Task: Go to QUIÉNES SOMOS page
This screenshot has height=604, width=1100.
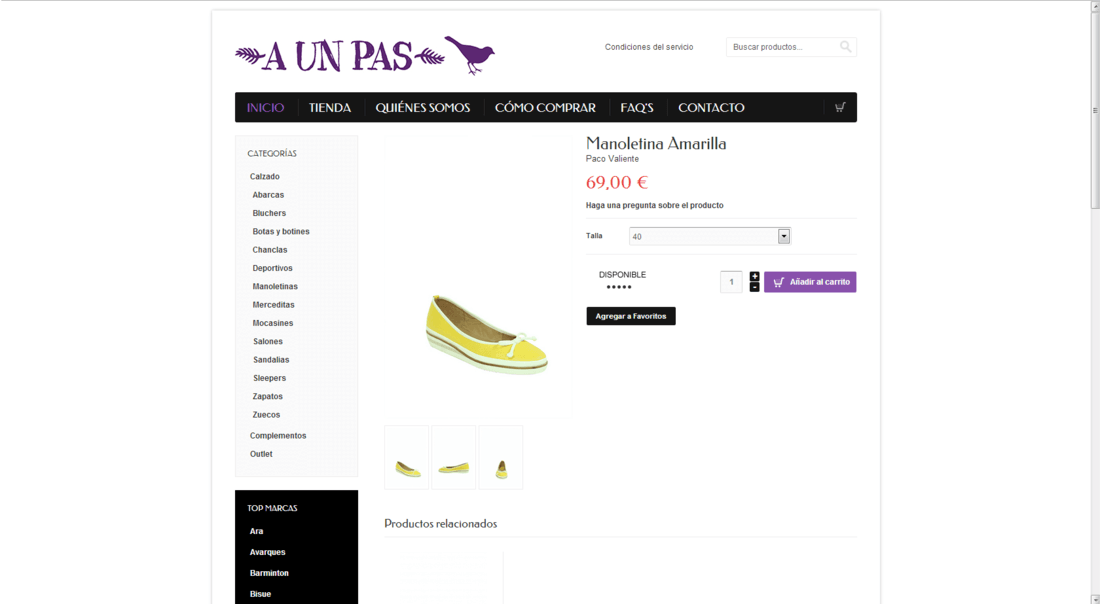Action: pos(422,107)
